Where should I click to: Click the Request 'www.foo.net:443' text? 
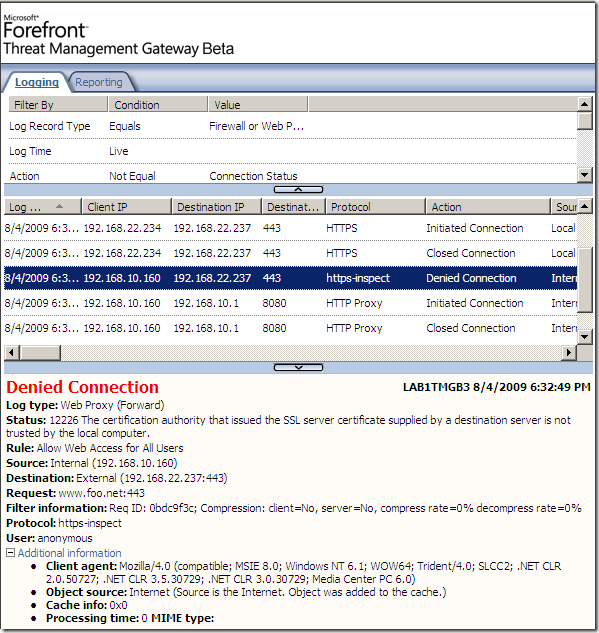[102, 493]
